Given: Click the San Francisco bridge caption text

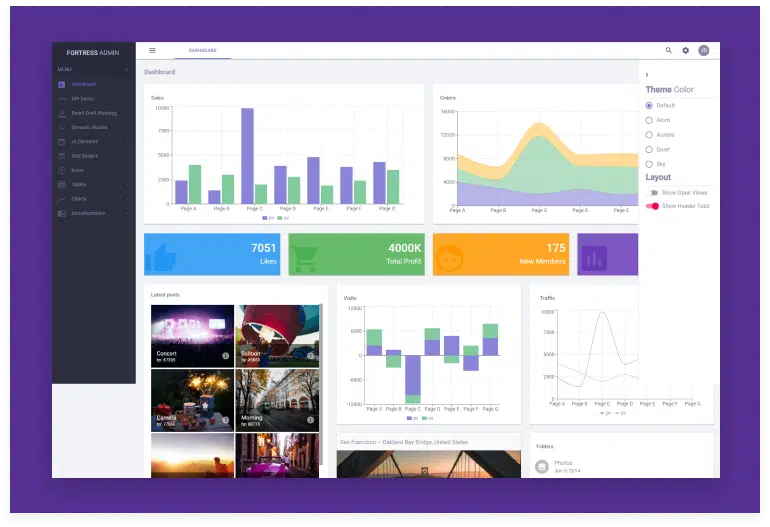Looking at the screenshot, I should [x=404, y=442].
